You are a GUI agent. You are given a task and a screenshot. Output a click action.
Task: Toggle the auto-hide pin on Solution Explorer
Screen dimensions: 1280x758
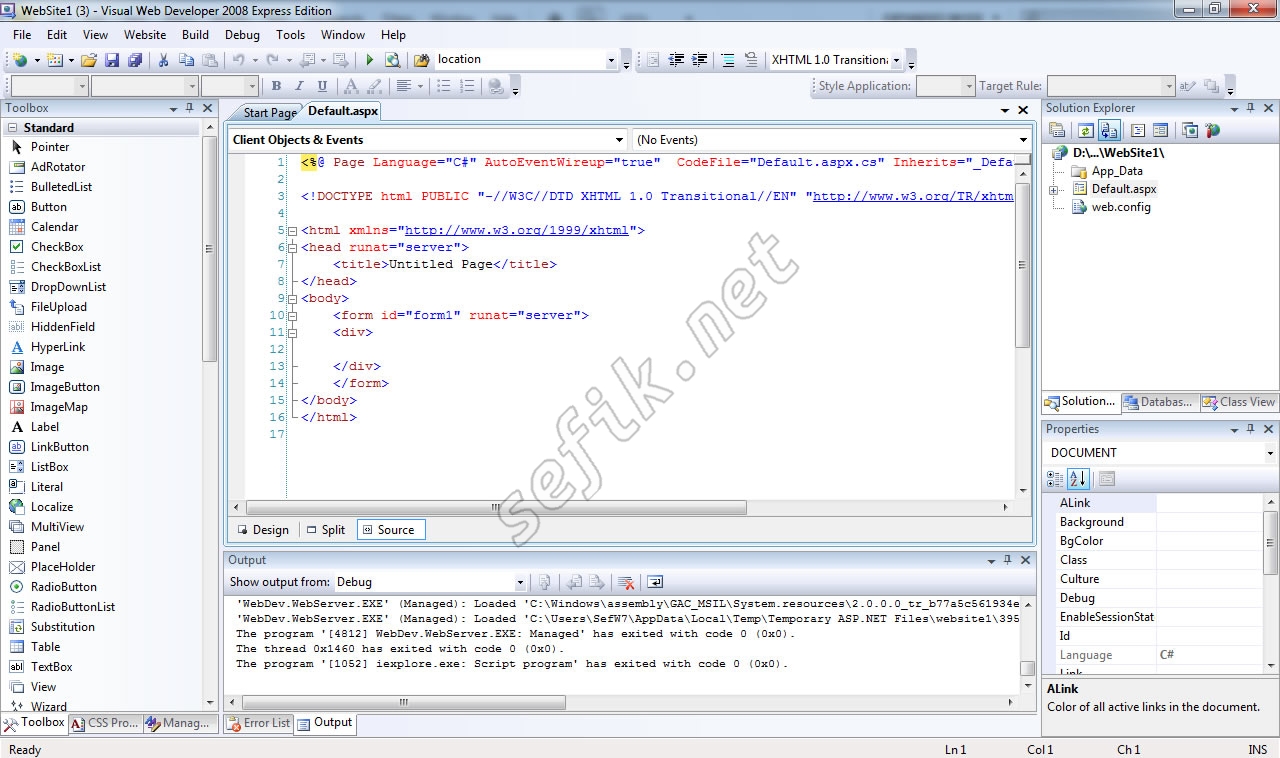[1250, 108]
